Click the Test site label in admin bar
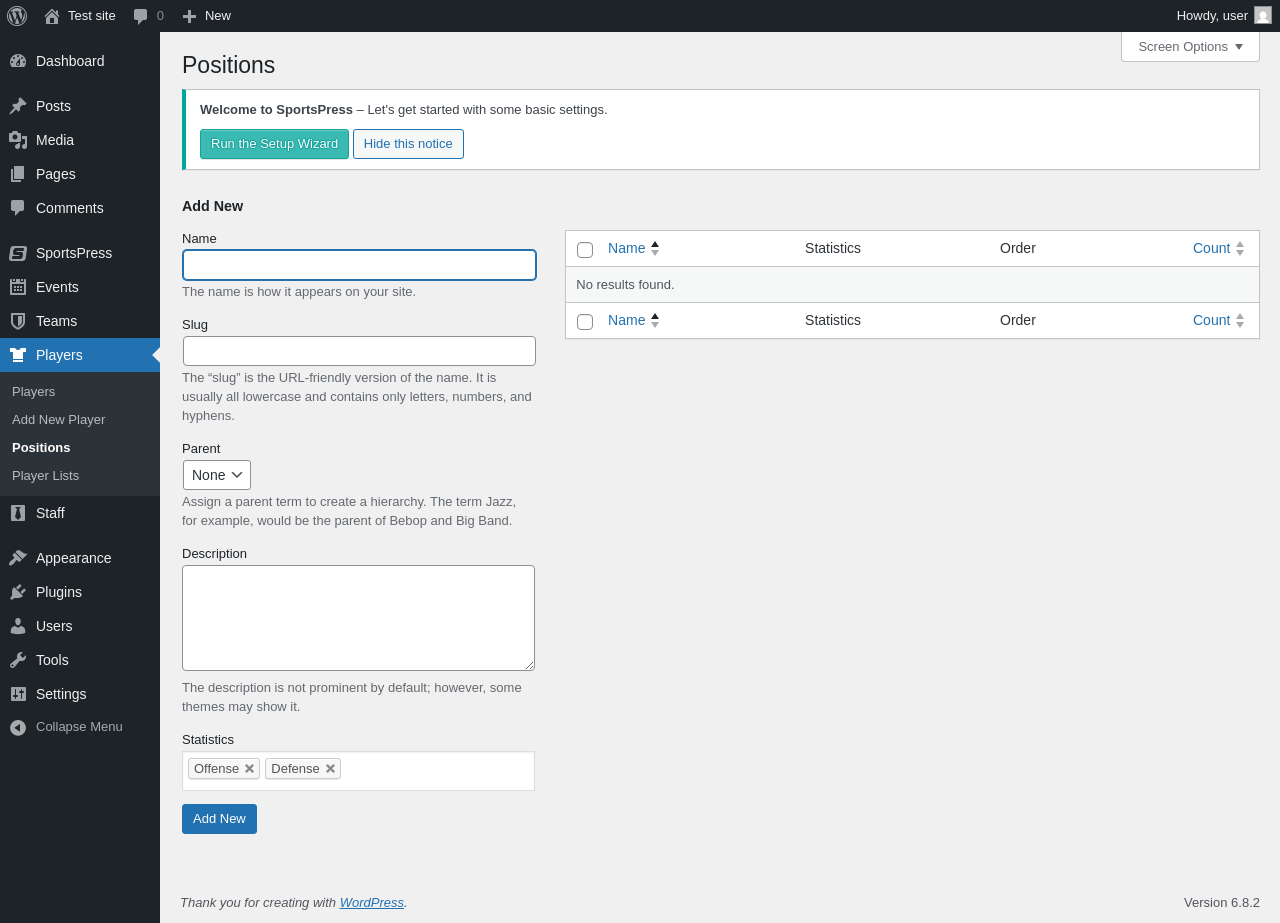 pos(92,16)
